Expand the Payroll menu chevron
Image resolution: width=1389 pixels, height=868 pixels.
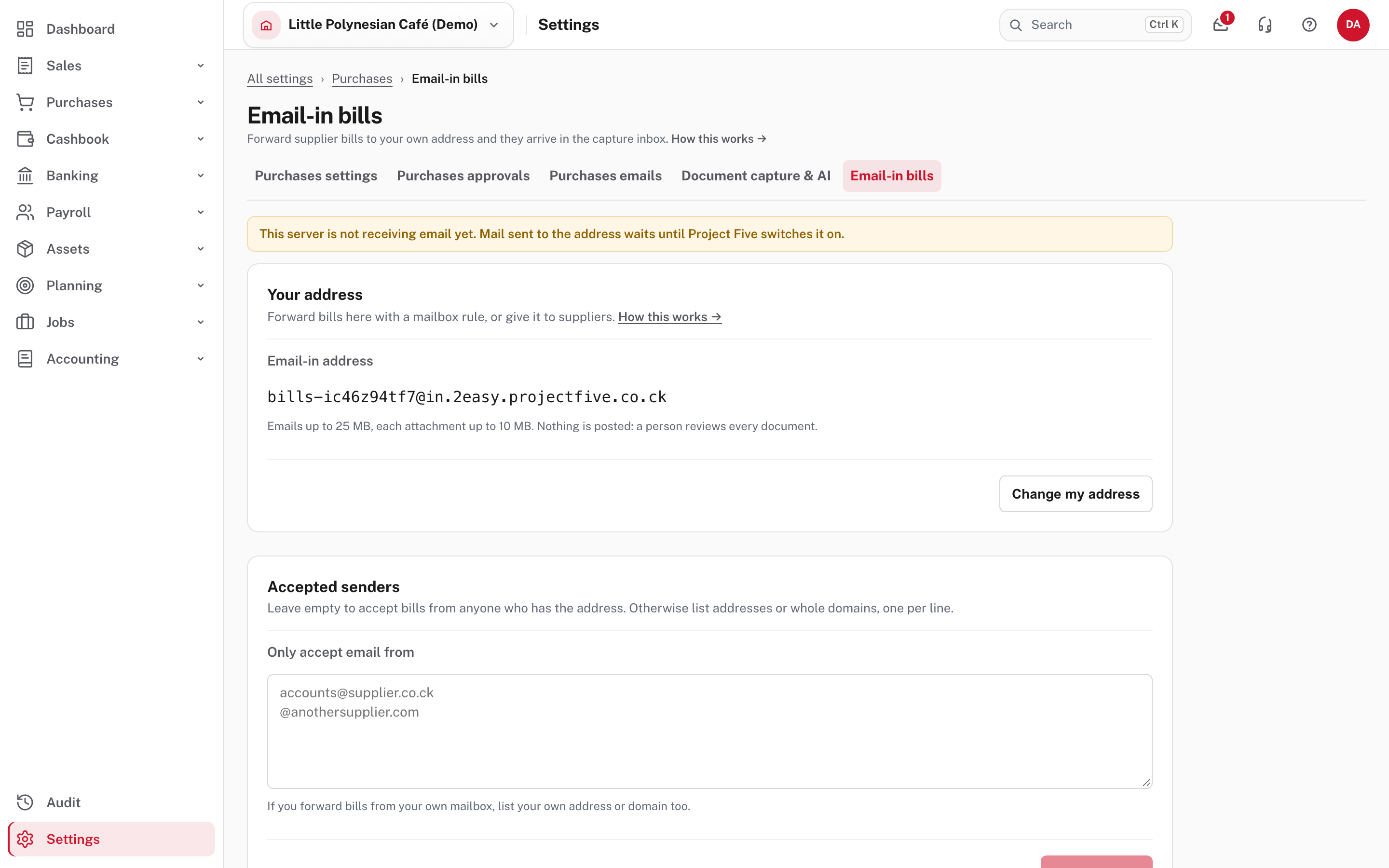tap(200, 212)
